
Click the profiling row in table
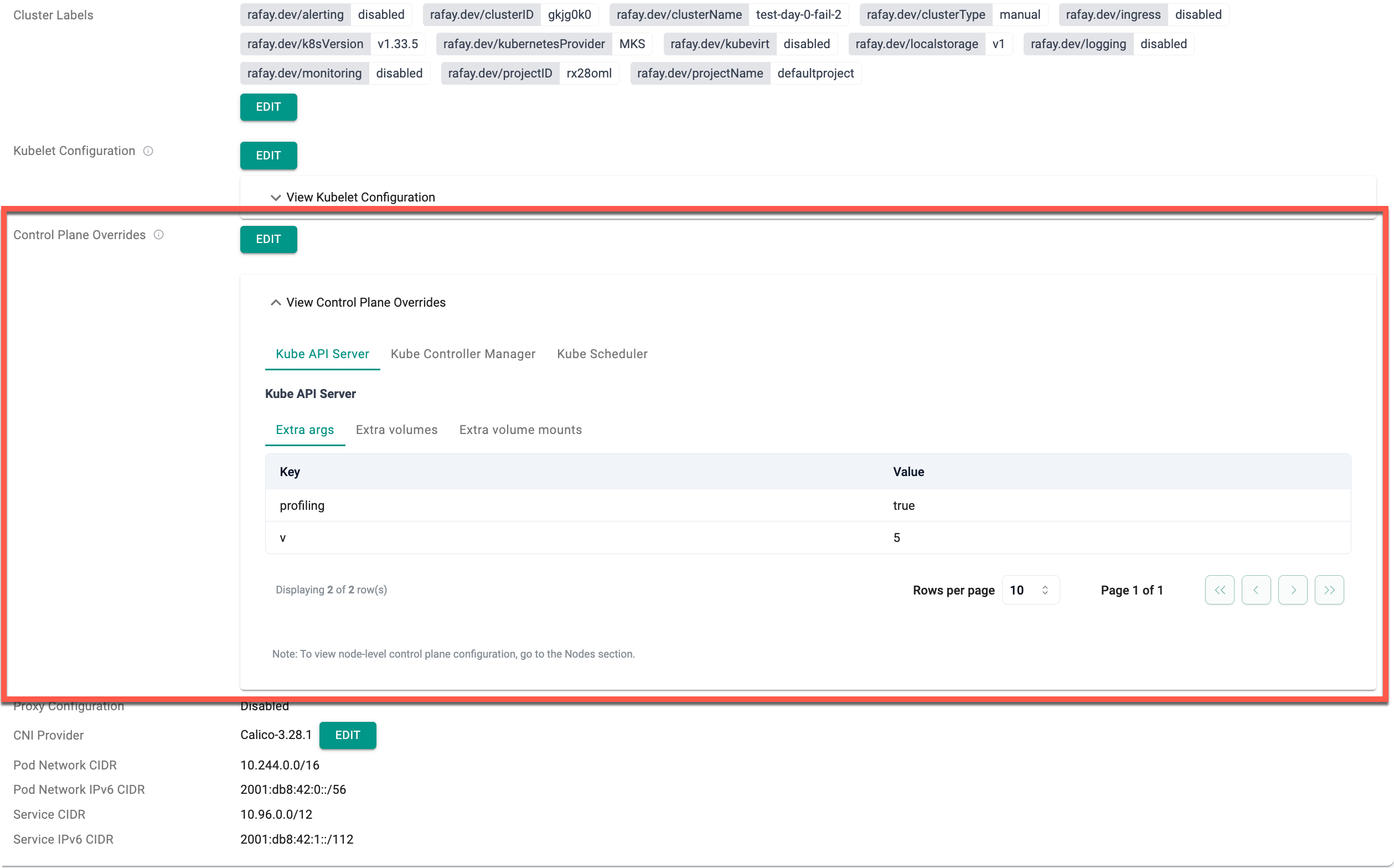point(807,505)
